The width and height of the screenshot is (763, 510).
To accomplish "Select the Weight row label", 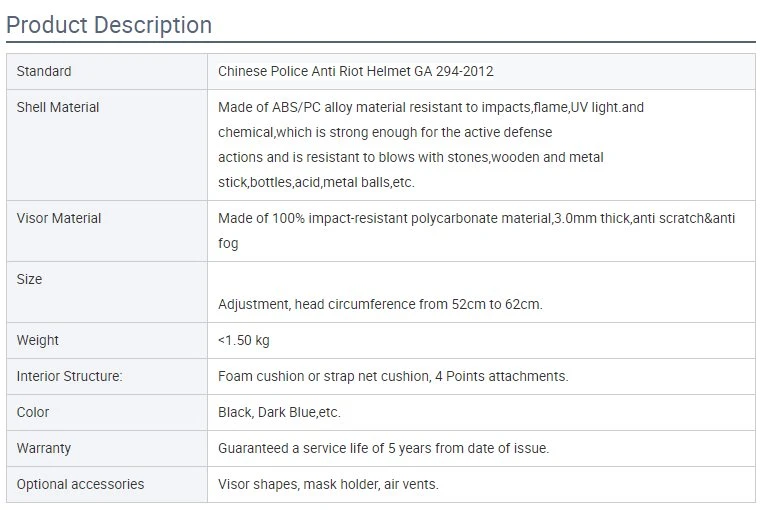I will pos(37,340).
